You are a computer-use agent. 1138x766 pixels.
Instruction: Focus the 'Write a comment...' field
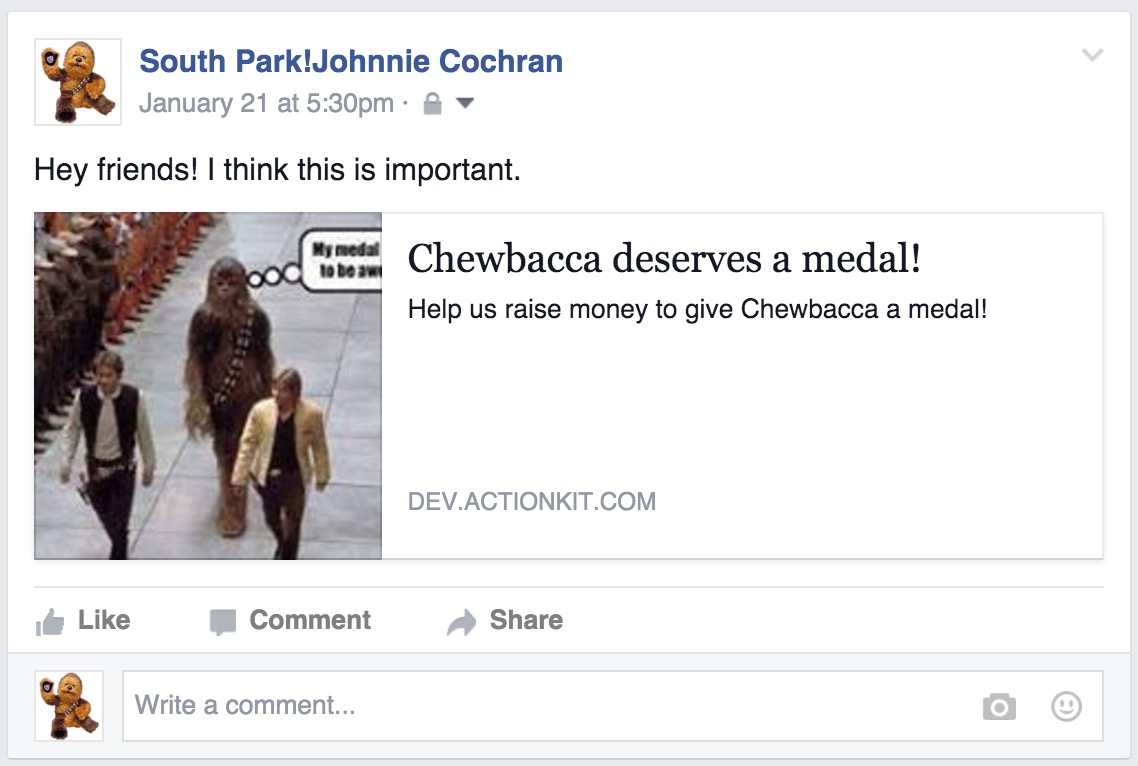click(613, 706)
